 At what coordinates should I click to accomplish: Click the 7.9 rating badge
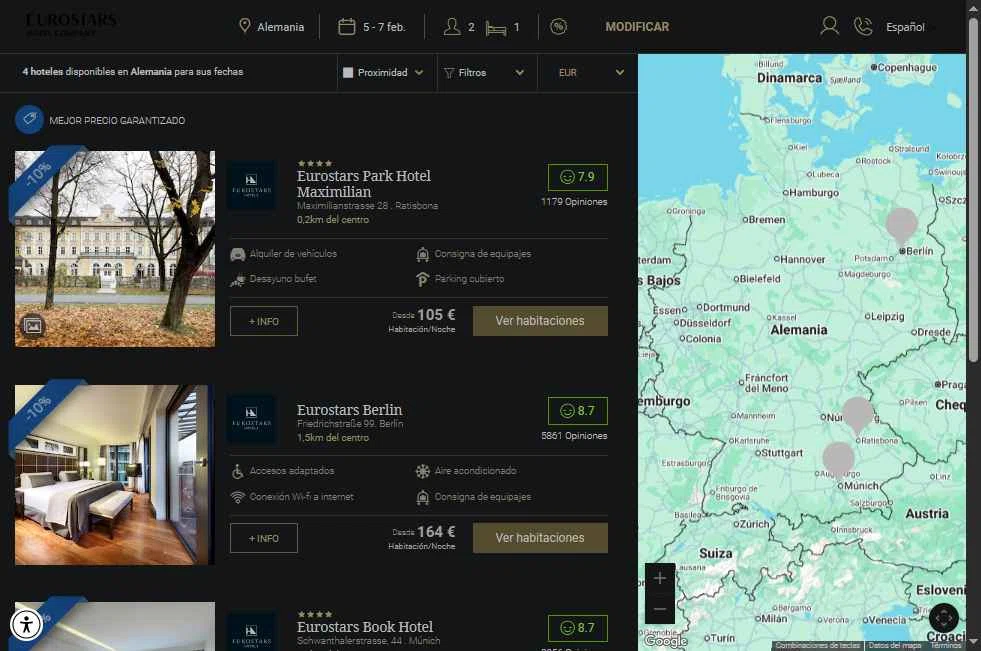point(577,177)
